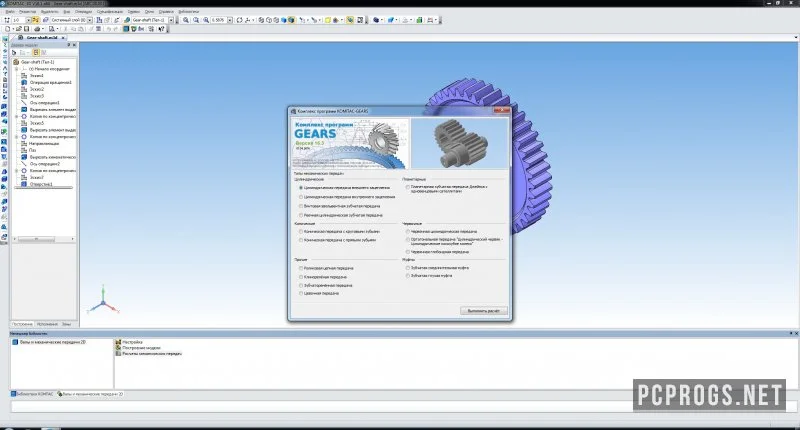
Task: Open the step value 1.0 dropdown
Action: click(x=29, y=20)
